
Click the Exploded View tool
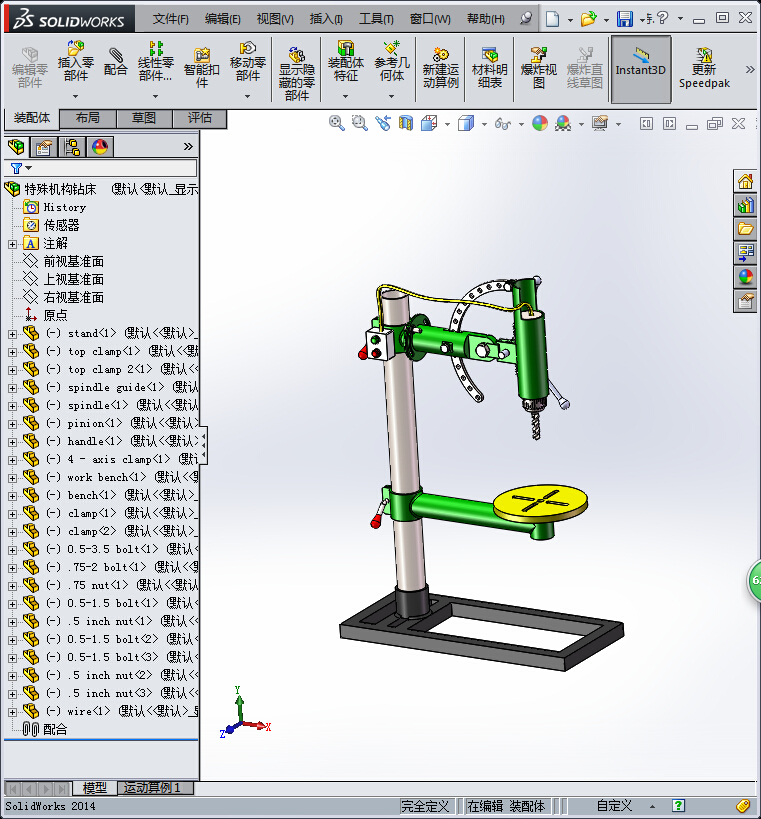[x=538, y=68]
